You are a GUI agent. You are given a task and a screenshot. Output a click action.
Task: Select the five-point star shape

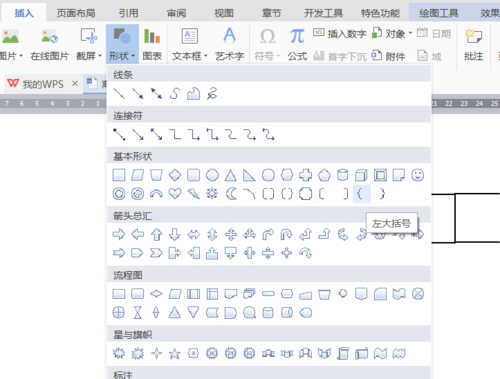175,353
